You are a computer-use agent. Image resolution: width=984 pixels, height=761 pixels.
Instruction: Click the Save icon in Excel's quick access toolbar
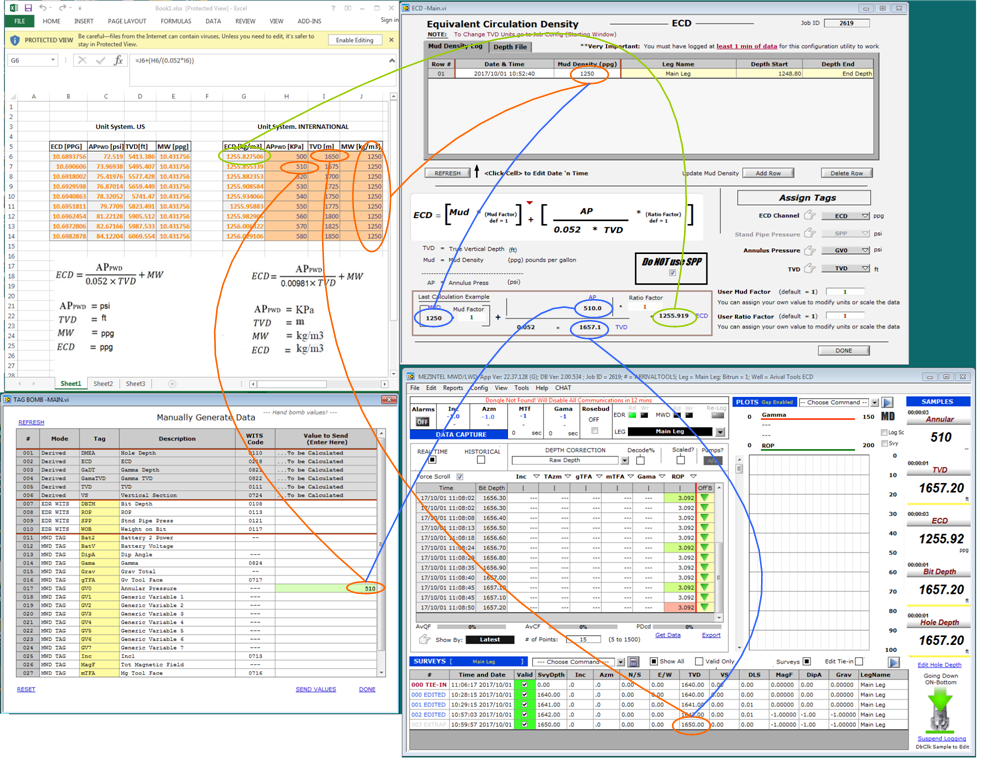28,8
